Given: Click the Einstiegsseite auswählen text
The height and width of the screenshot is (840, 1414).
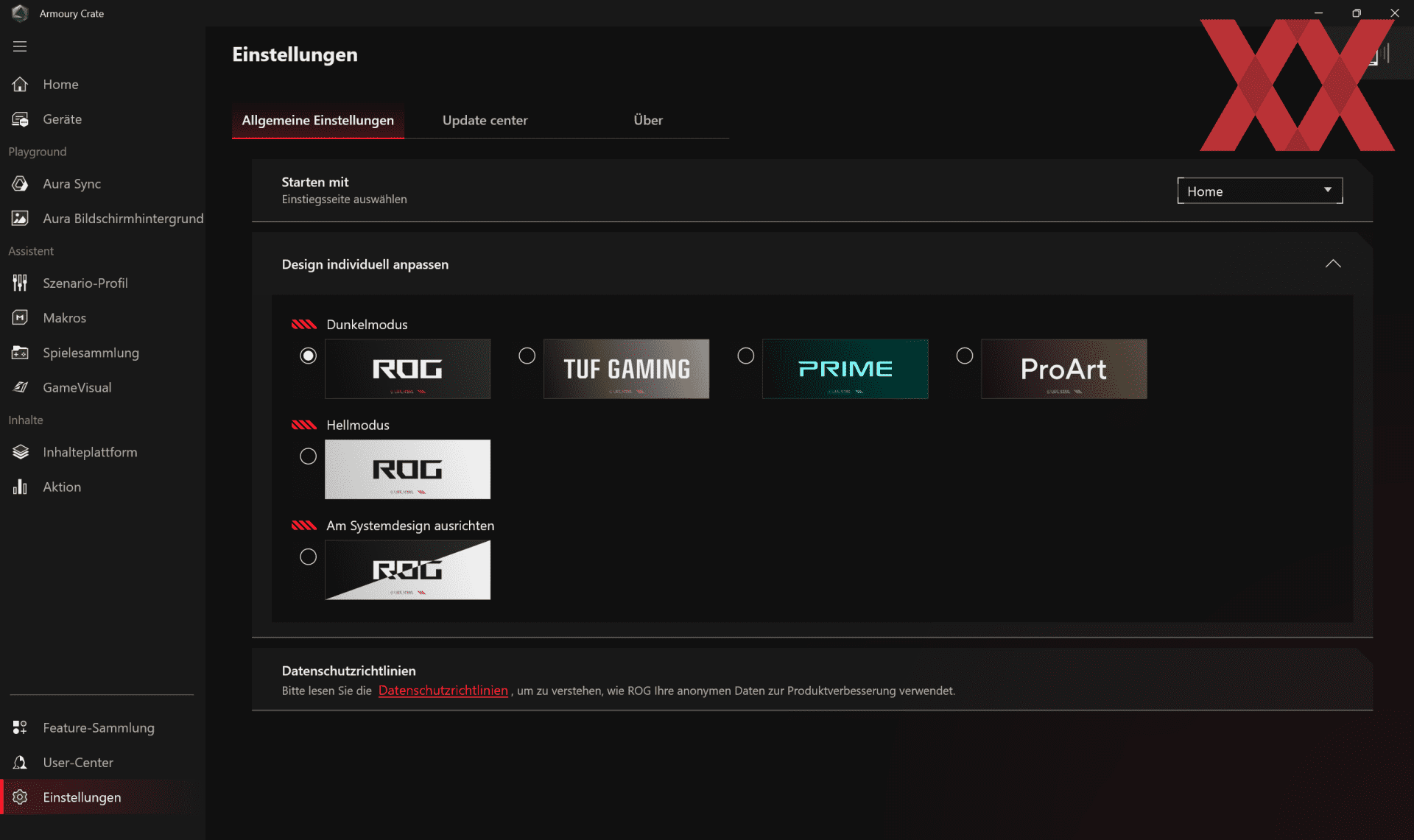Looking at the screenshot, I should pyautogui.click(x=344, y=200).
